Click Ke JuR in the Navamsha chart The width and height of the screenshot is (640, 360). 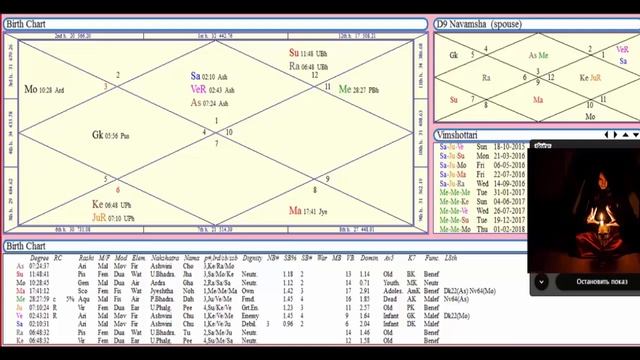[x=590, y=78]
